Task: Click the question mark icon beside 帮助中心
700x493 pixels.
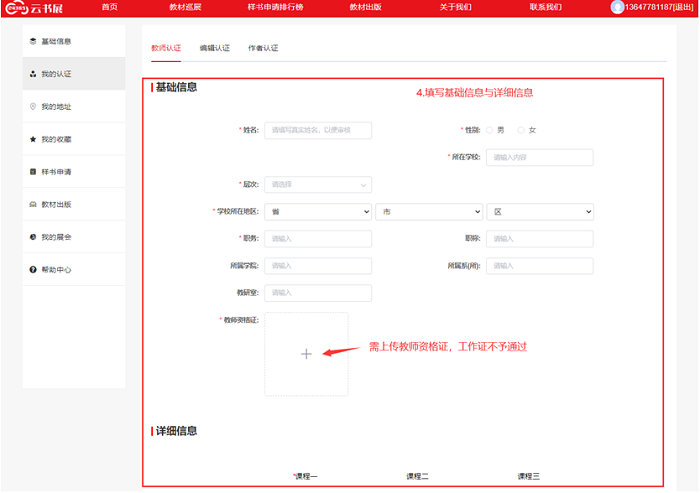Action: tap(33, 270)
